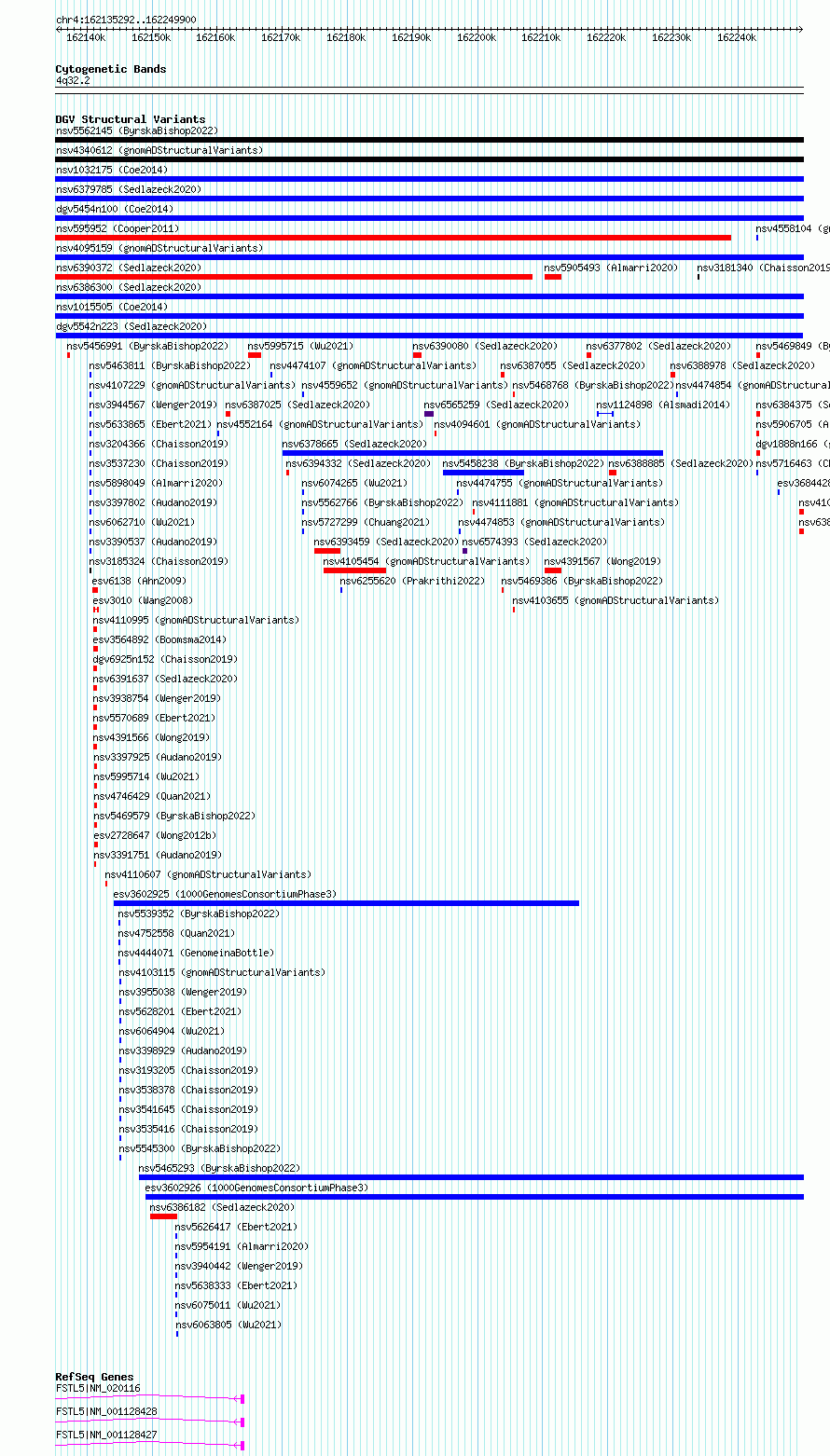
Task: Select the nsv5456991 (ByrskaBishop2022) label
Action: point(147,346)
